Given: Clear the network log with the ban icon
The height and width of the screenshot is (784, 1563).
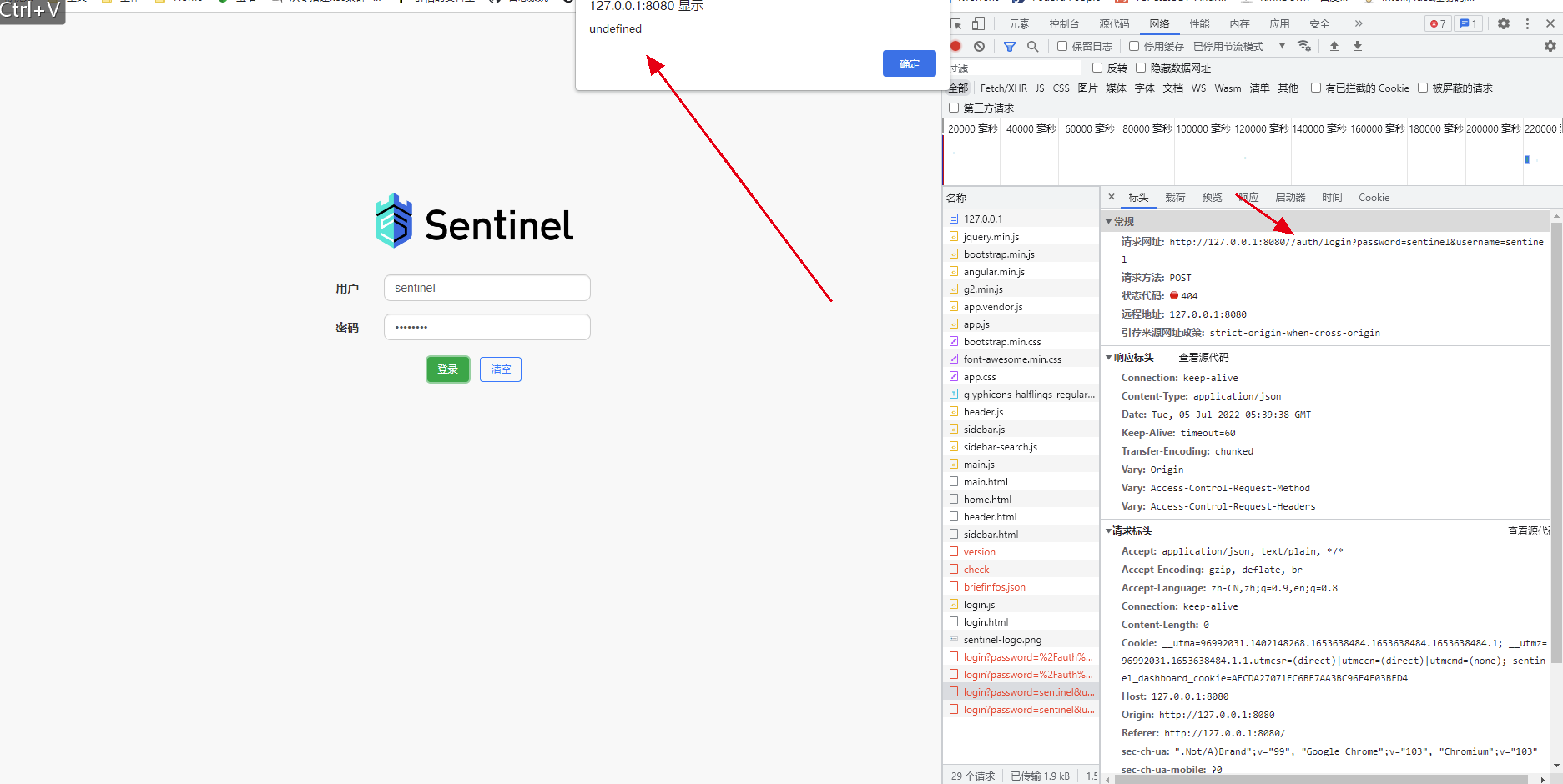Looking at the screenshot, I should (x=980, y=46).
